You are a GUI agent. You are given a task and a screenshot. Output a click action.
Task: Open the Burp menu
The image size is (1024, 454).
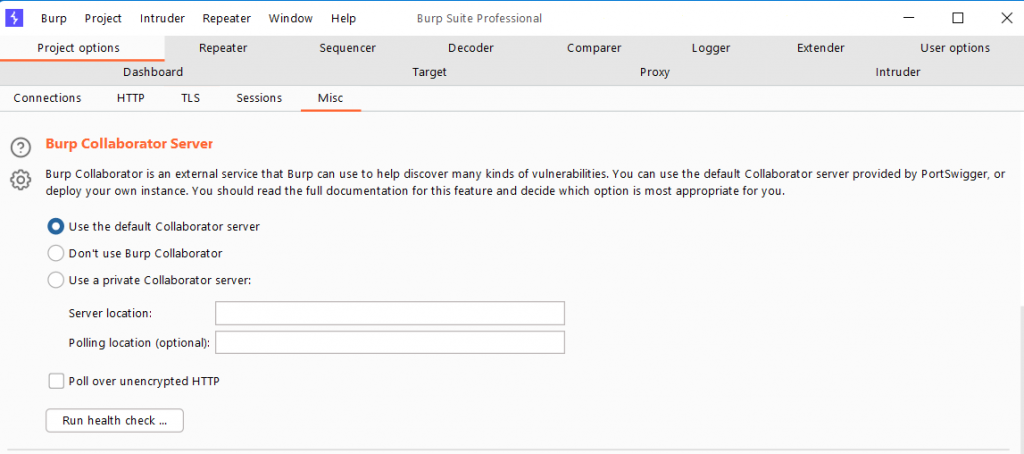54,18
